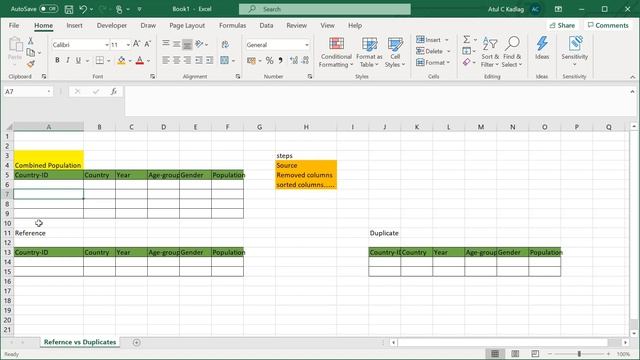Open the Comments pane
This screenshot has width=640, height=360.
[608, 25]
